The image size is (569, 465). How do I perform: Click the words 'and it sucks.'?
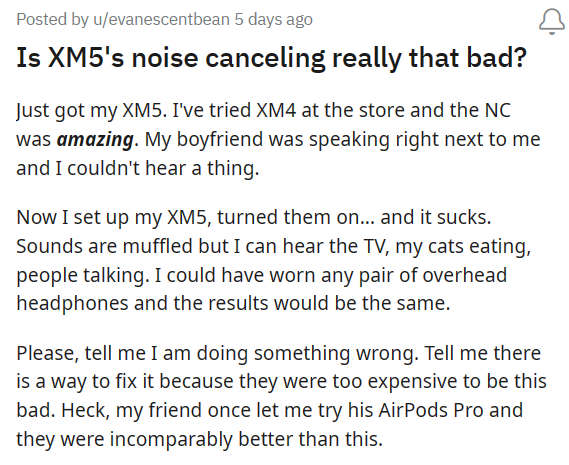[435, 217]
